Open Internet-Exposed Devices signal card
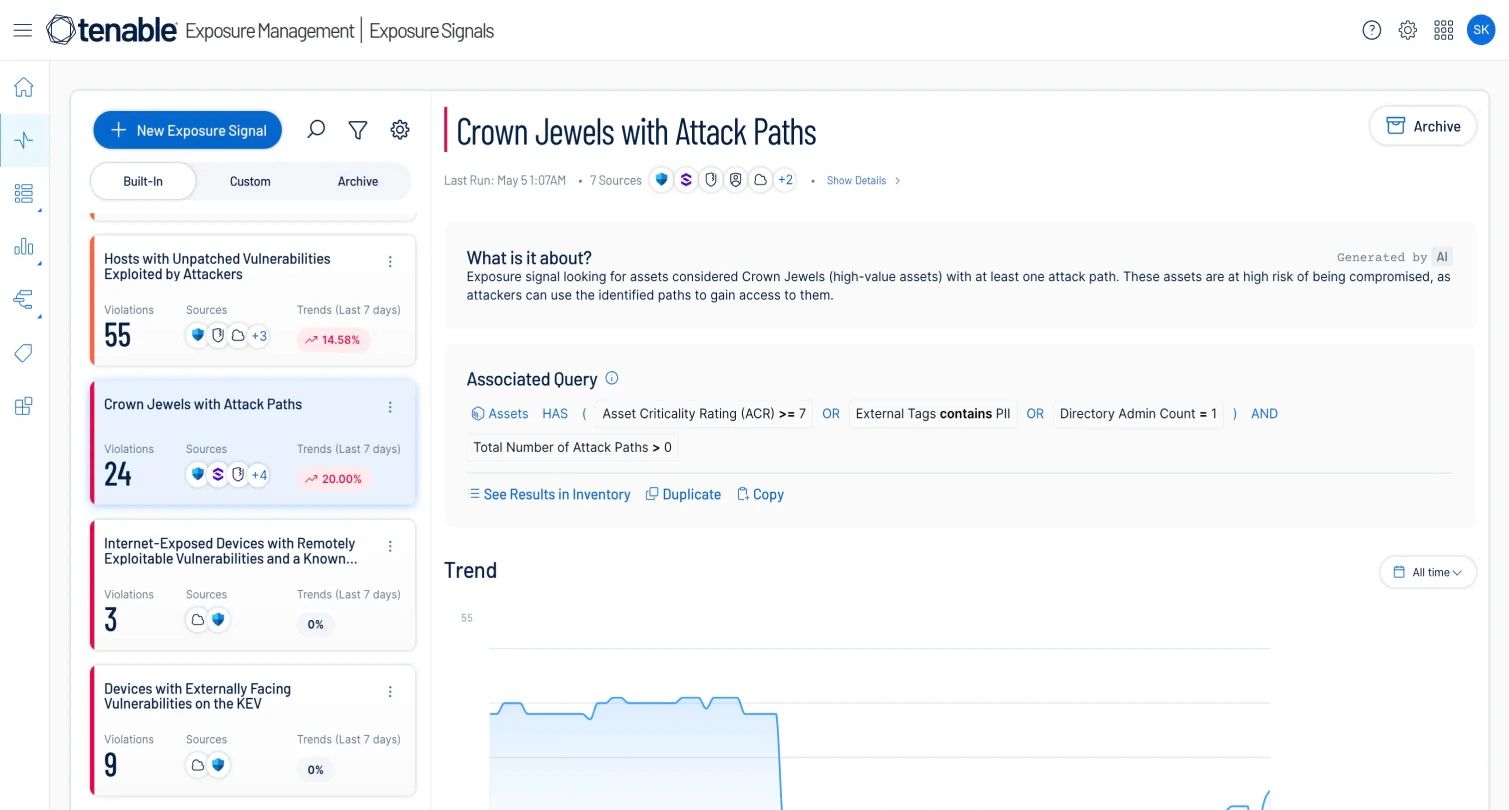 click(253, 585)
